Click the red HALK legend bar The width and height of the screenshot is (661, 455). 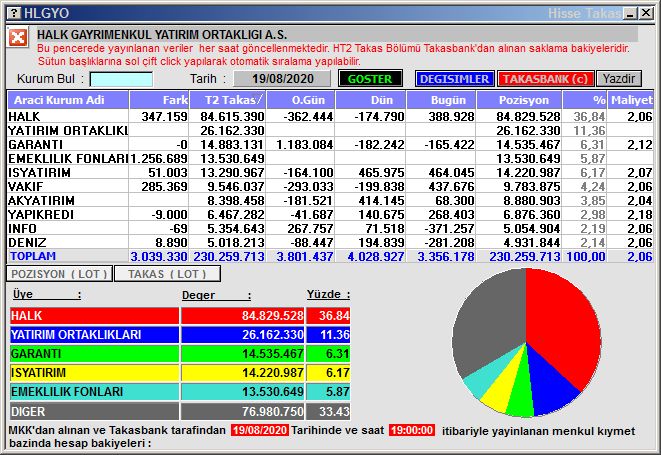click(x=94, y=315)
